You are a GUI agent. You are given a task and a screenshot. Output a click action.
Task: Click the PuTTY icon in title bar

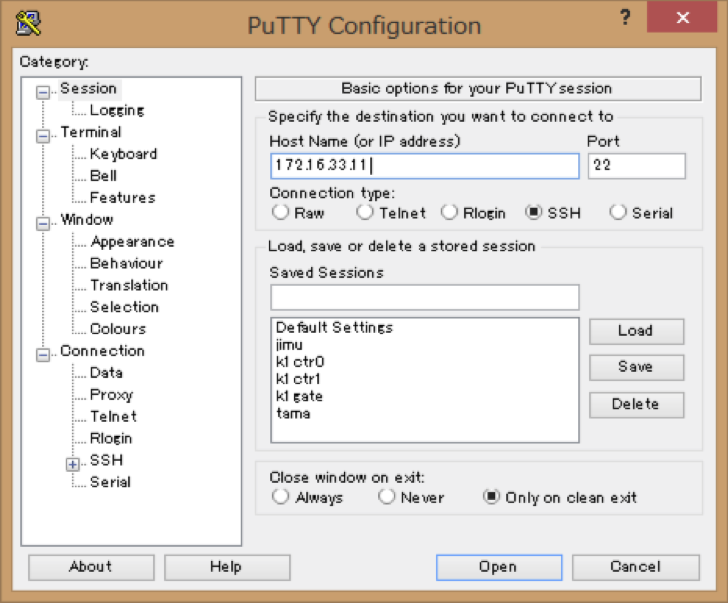[29, 23]
